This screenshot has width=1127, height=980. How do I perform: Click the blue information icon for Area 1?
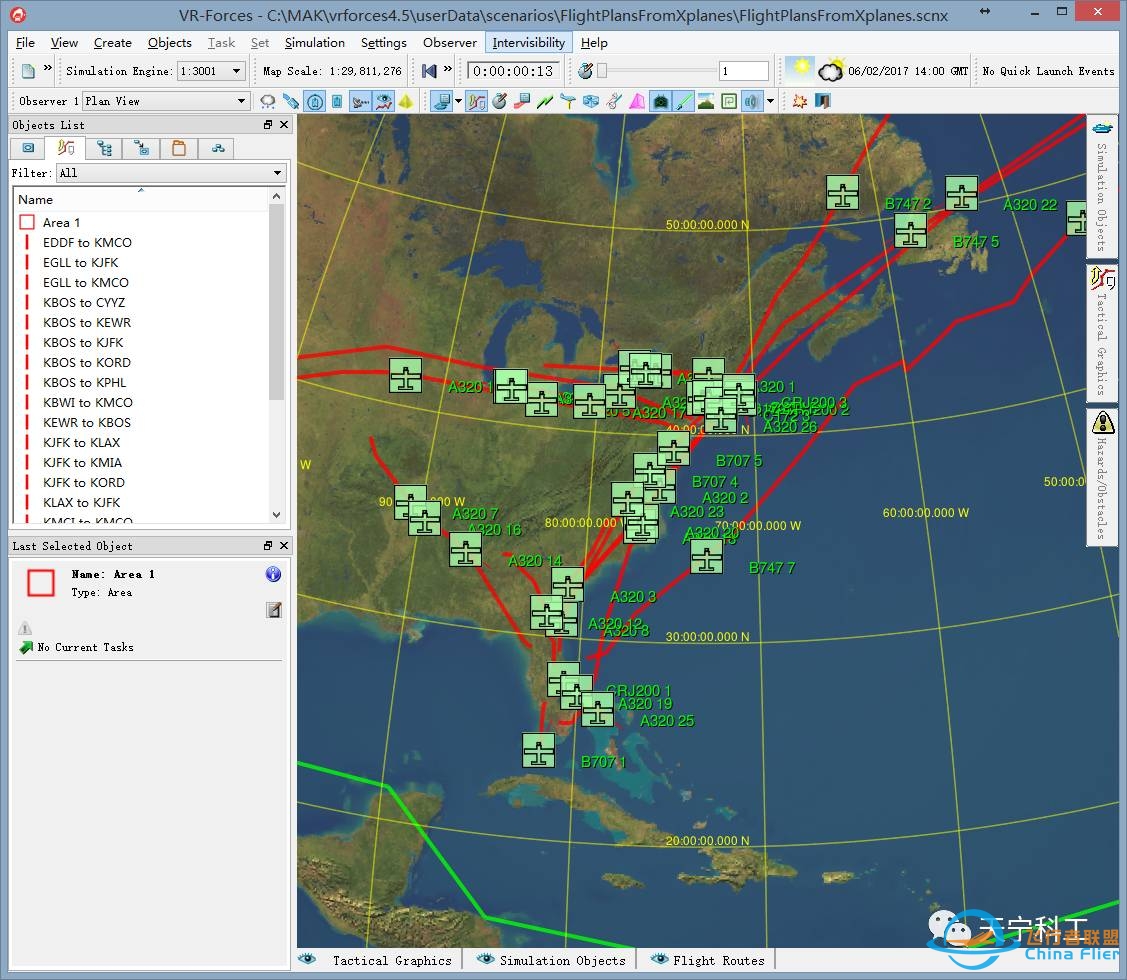(x=273, y=574)
